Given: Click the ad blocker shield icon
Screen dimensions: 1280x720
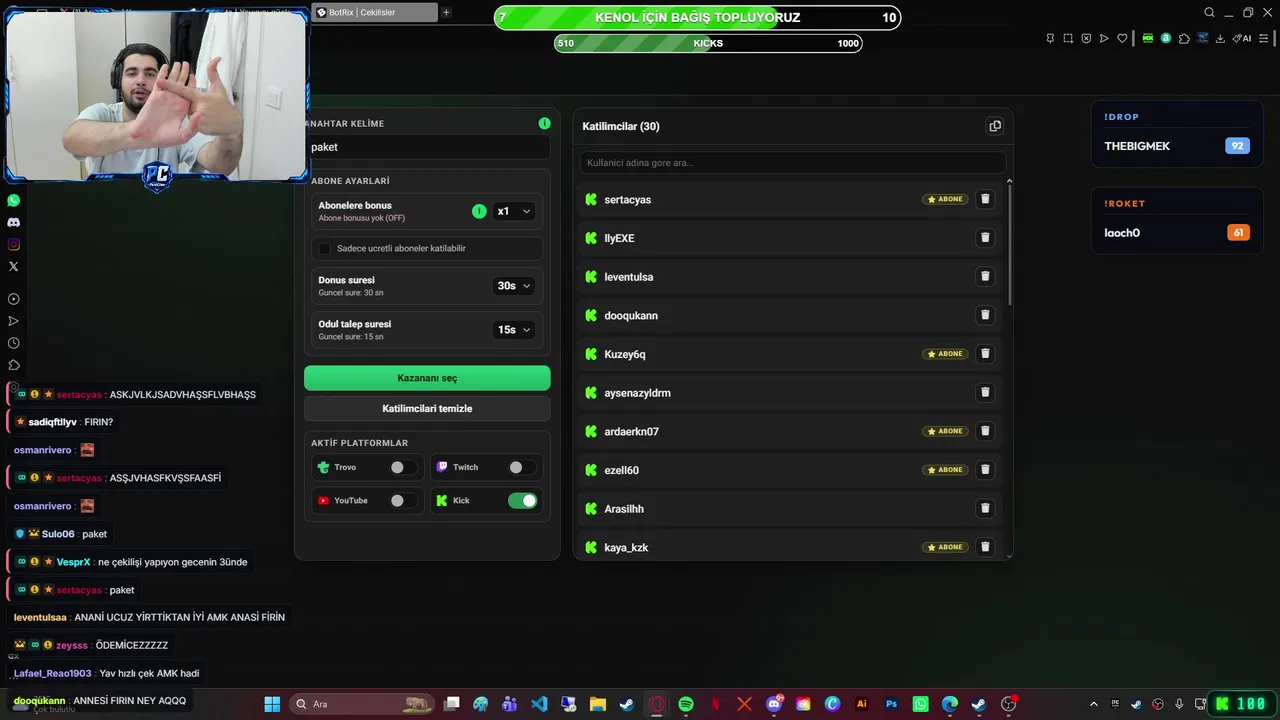Looking at the screenshot, I should (1086, 38).
